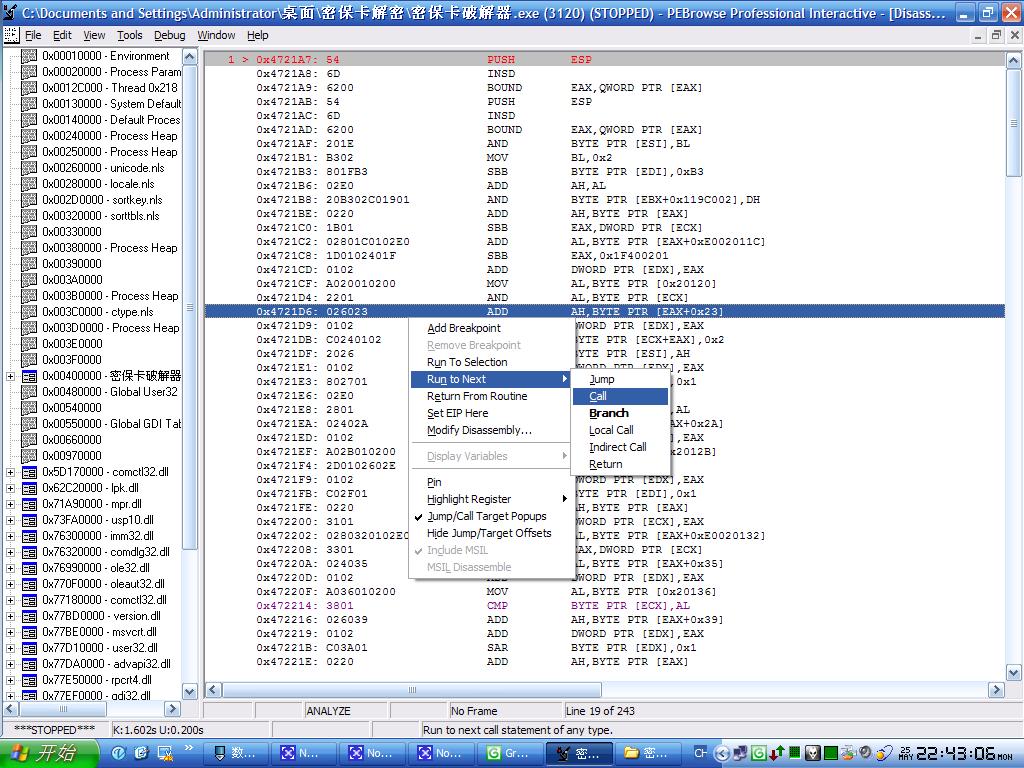
Task: Click the icon beside 0x002D0000 - sortkey.nls
Action: [x=29, y=200]
